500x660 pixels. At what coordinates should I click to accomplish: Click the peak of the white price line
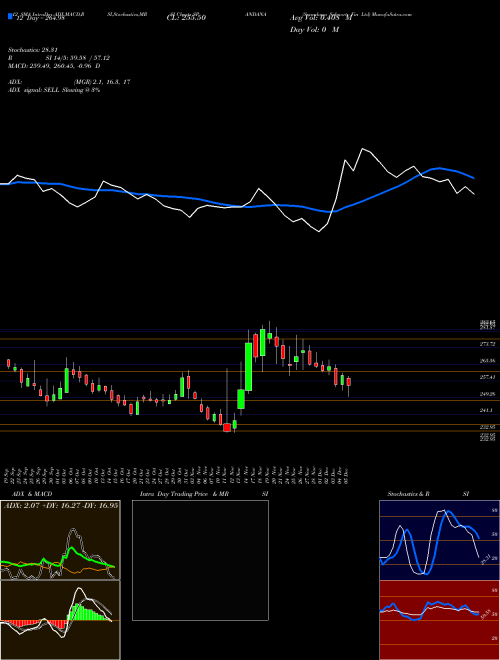[362, 149]
